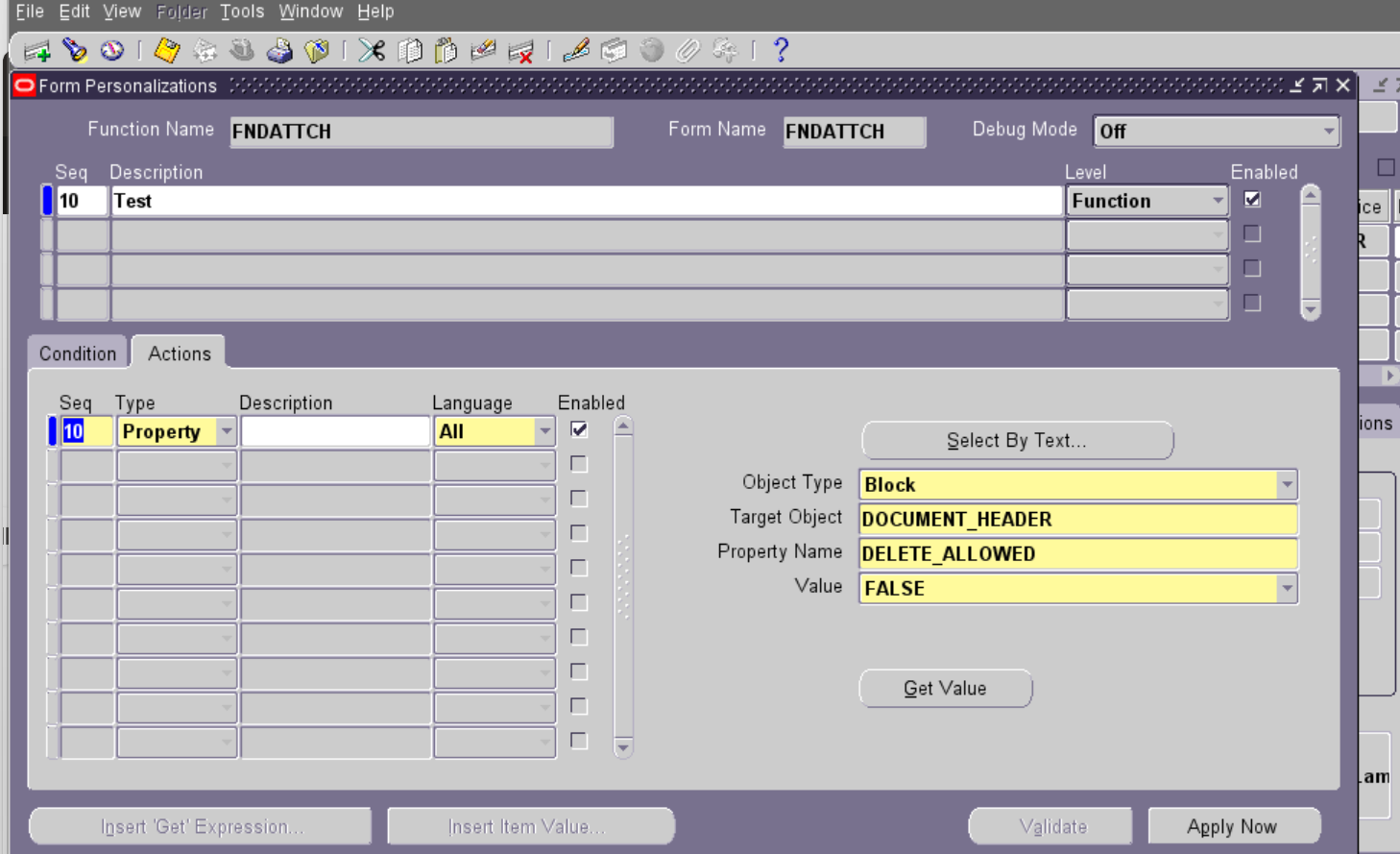Click the Switch Responsibilities hat icon
The height and width of the screenshot is (854, 1400).
coord(242,50)
